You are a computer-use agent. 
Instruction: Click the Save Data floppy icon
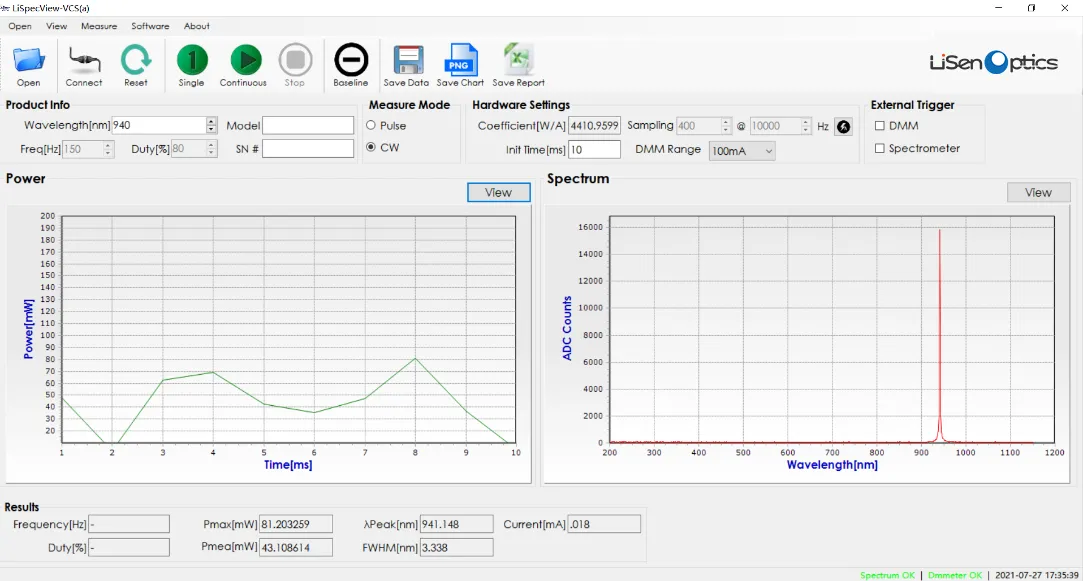coord(406,61)
